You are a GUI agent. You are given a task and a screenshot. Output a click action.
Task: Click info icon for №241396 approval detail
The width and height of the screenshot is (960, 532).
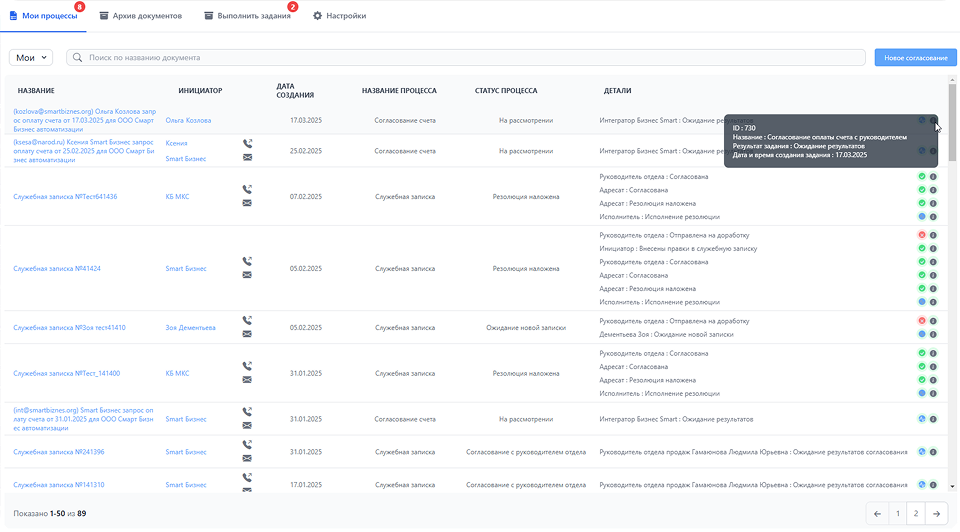point(932,452)
